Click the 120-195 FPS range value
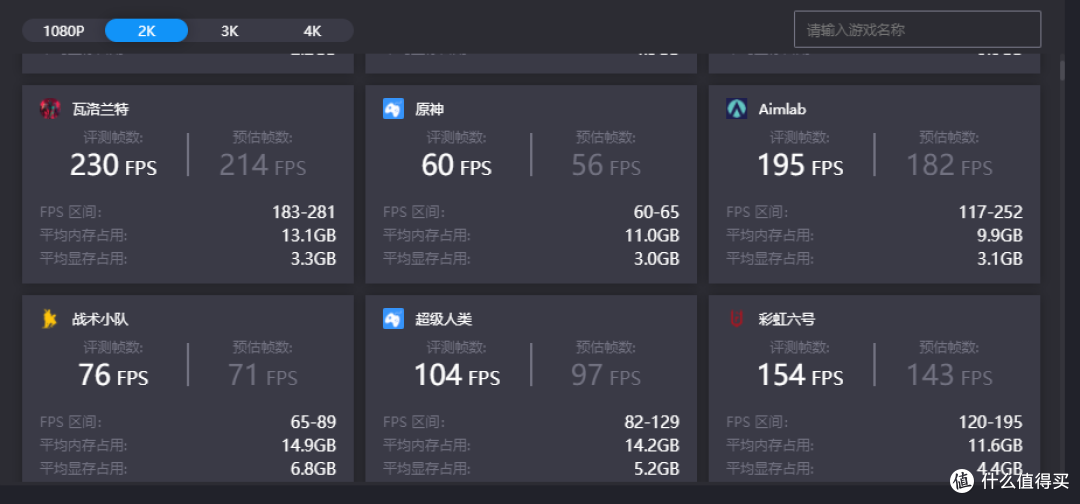Image resolution: width=1080 pixels, height=504 pixels. click(x=990, y=422)
